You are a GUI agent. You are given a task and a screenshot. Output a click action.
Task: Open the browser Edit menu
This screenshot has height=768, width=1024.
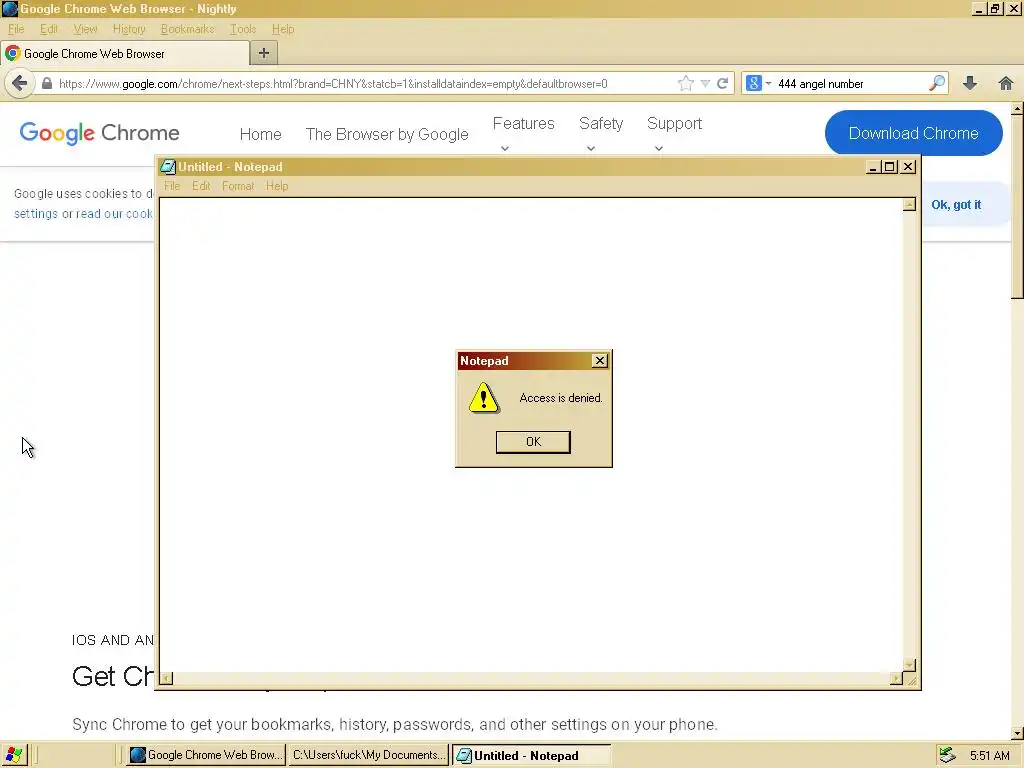click(x=48, y=29)
